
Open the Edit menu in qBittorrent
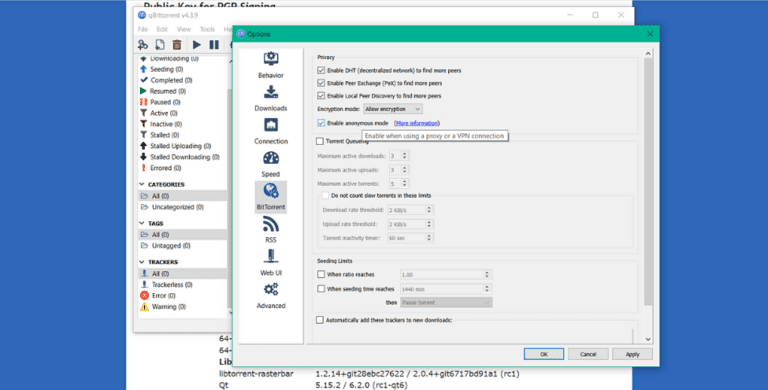click(162, 29)
